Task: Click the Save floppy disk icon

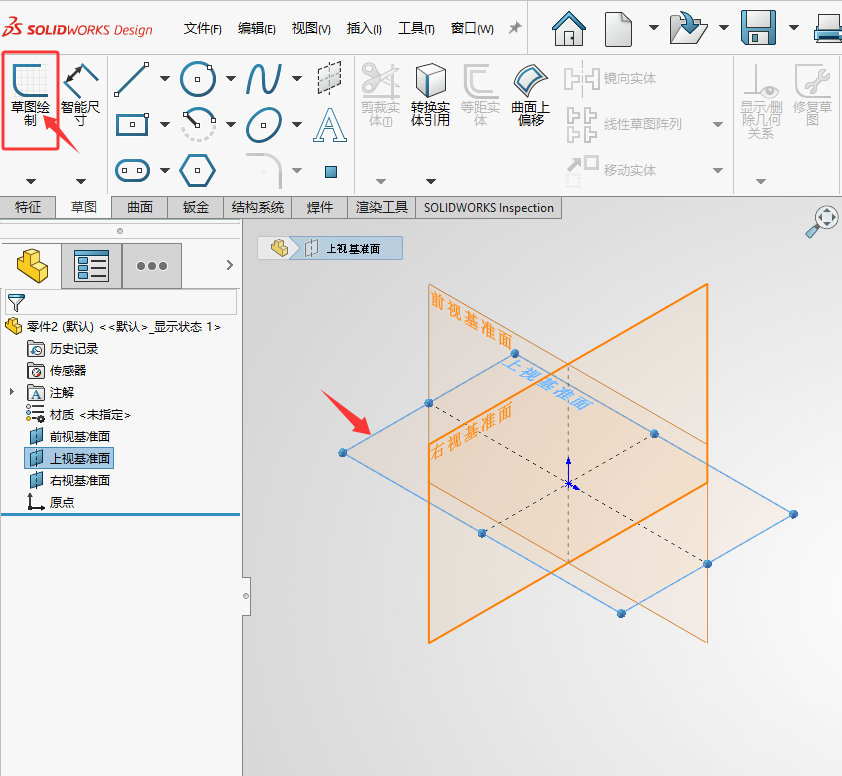Action: click(x=758, y=27)
